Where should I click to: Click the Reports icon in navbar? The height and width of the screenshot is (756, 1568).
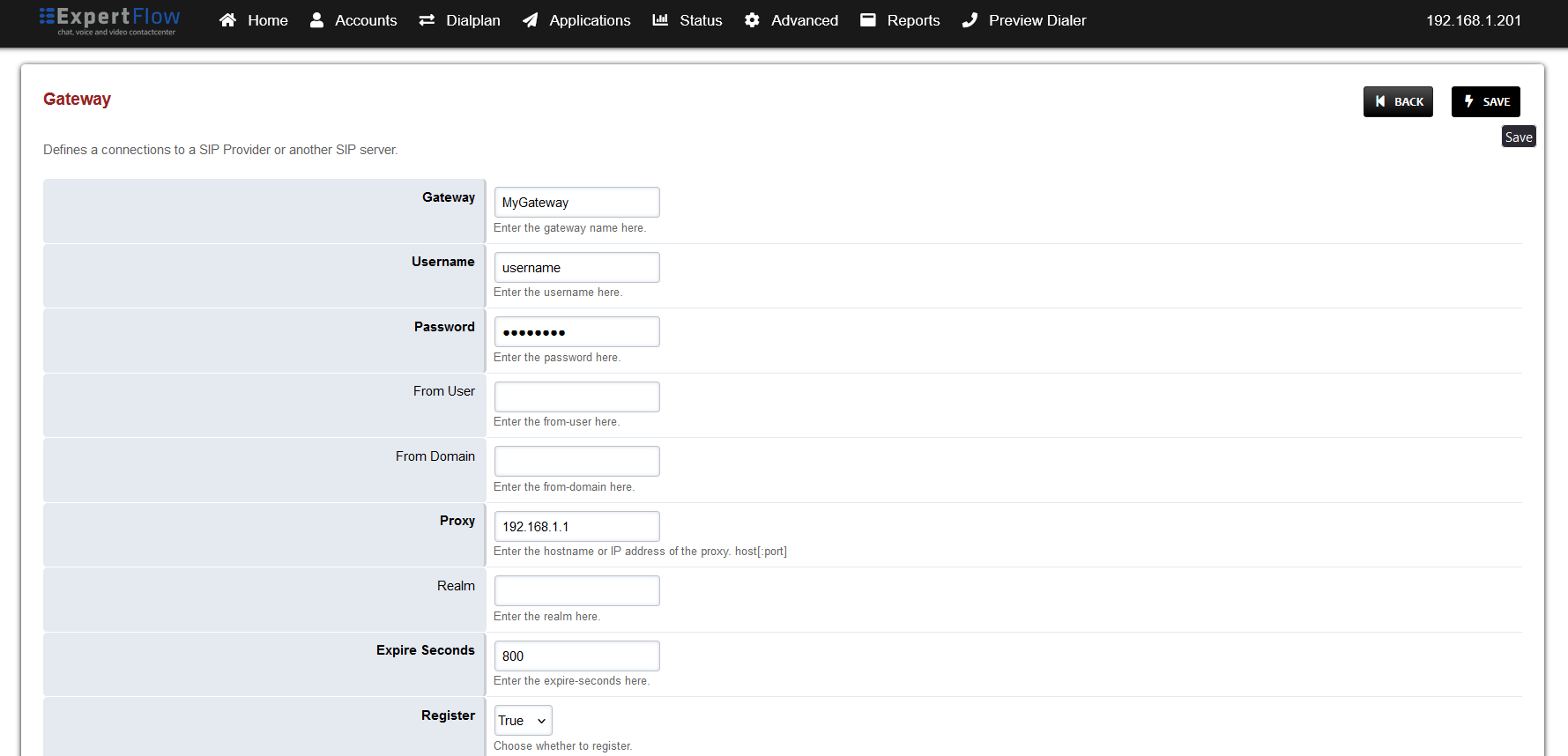pyautogui.click(x=868, y=20)
